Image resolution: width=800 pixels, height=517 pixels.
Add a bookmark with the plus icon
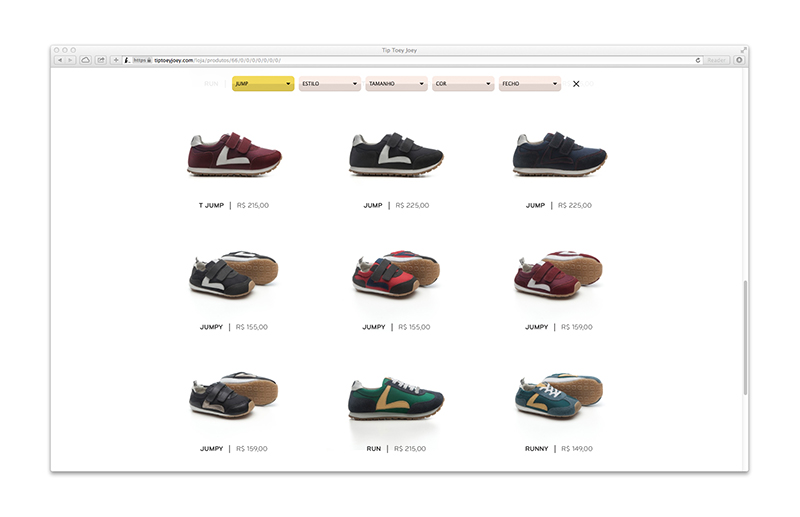(x=116, y=60)
